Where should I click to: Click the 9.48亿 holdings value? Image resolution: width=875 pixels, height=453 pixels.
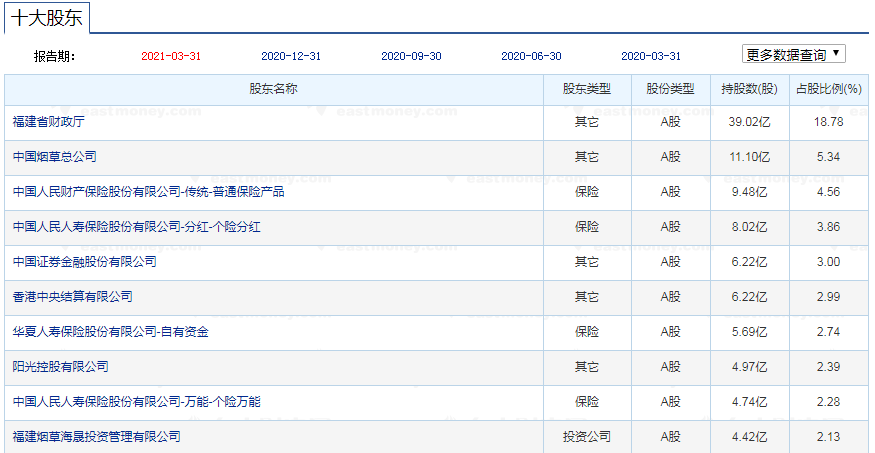pos(749,192)
